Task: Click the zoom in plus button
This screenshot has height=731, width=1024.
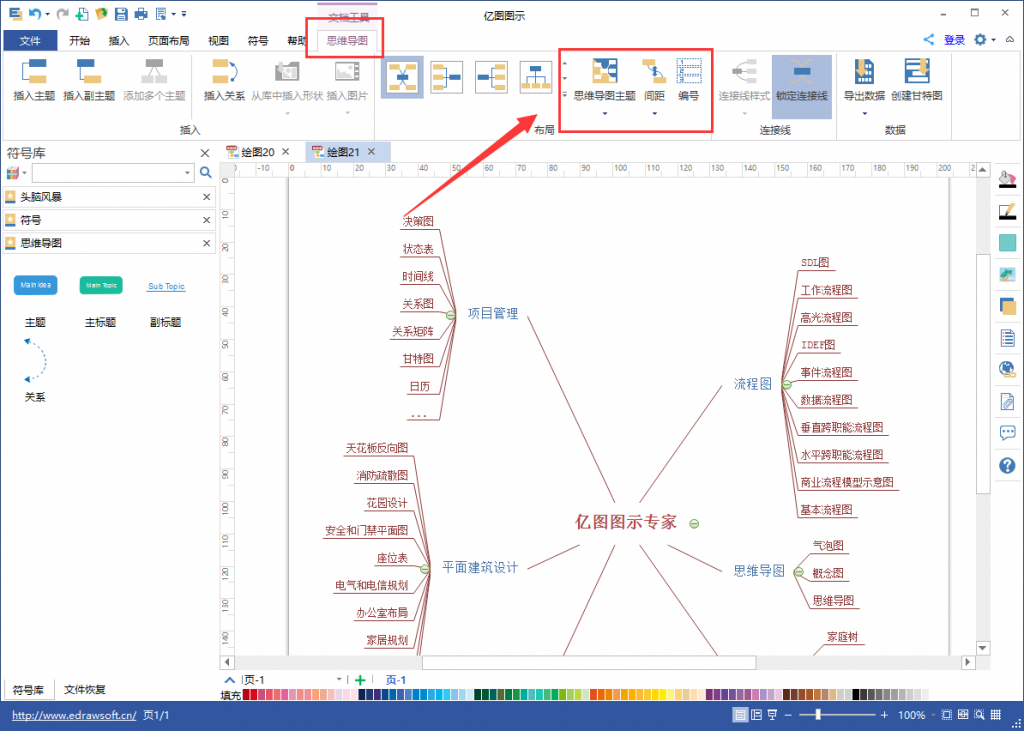Action: [884, 715]
